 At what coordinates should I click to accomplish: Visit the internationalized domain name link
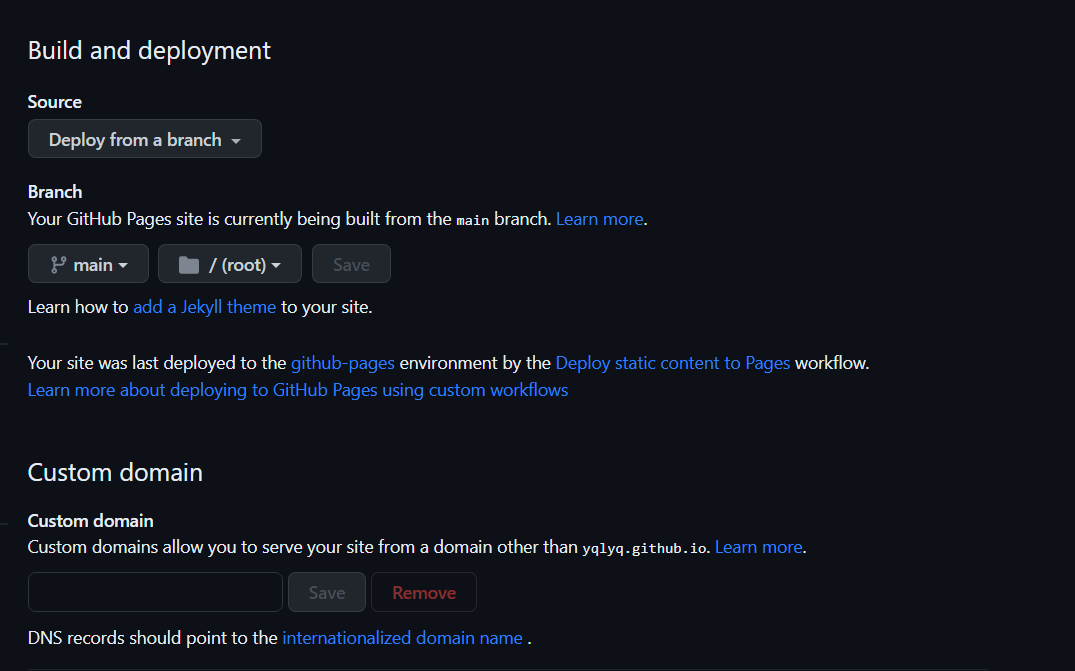(x=402, y=637)
